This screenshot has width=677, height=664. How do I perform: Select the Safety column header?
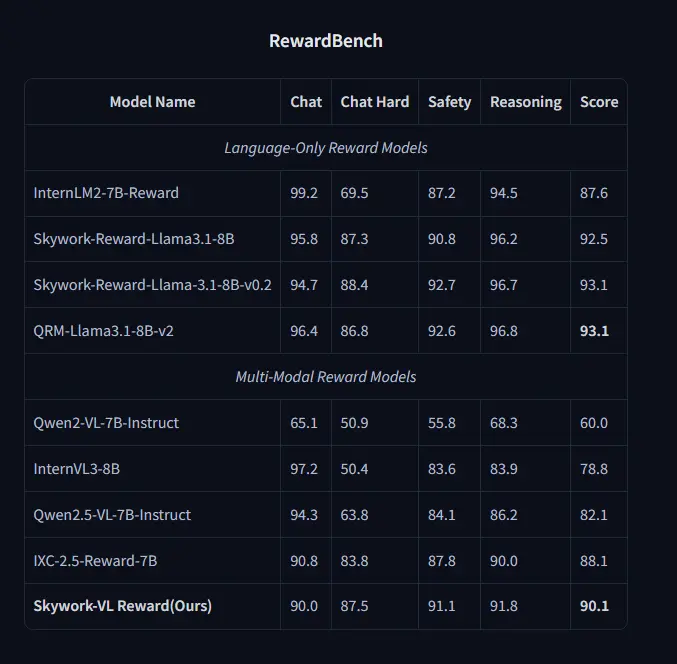click(x=449, y=102)
